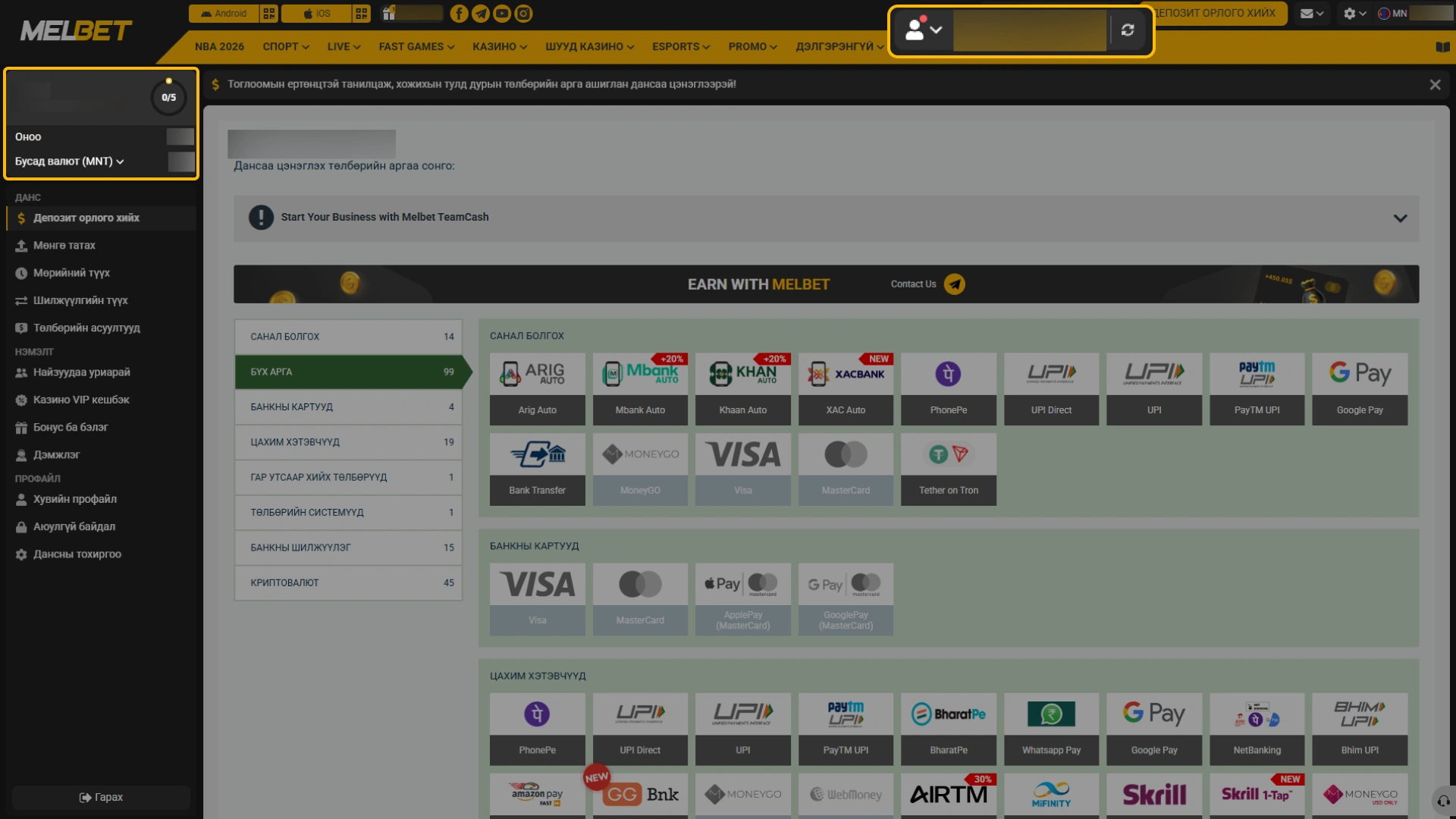Expand the Бусад валют (MNT) currency list
This screenshot has height=819, width=1456.
coord(70,162)
